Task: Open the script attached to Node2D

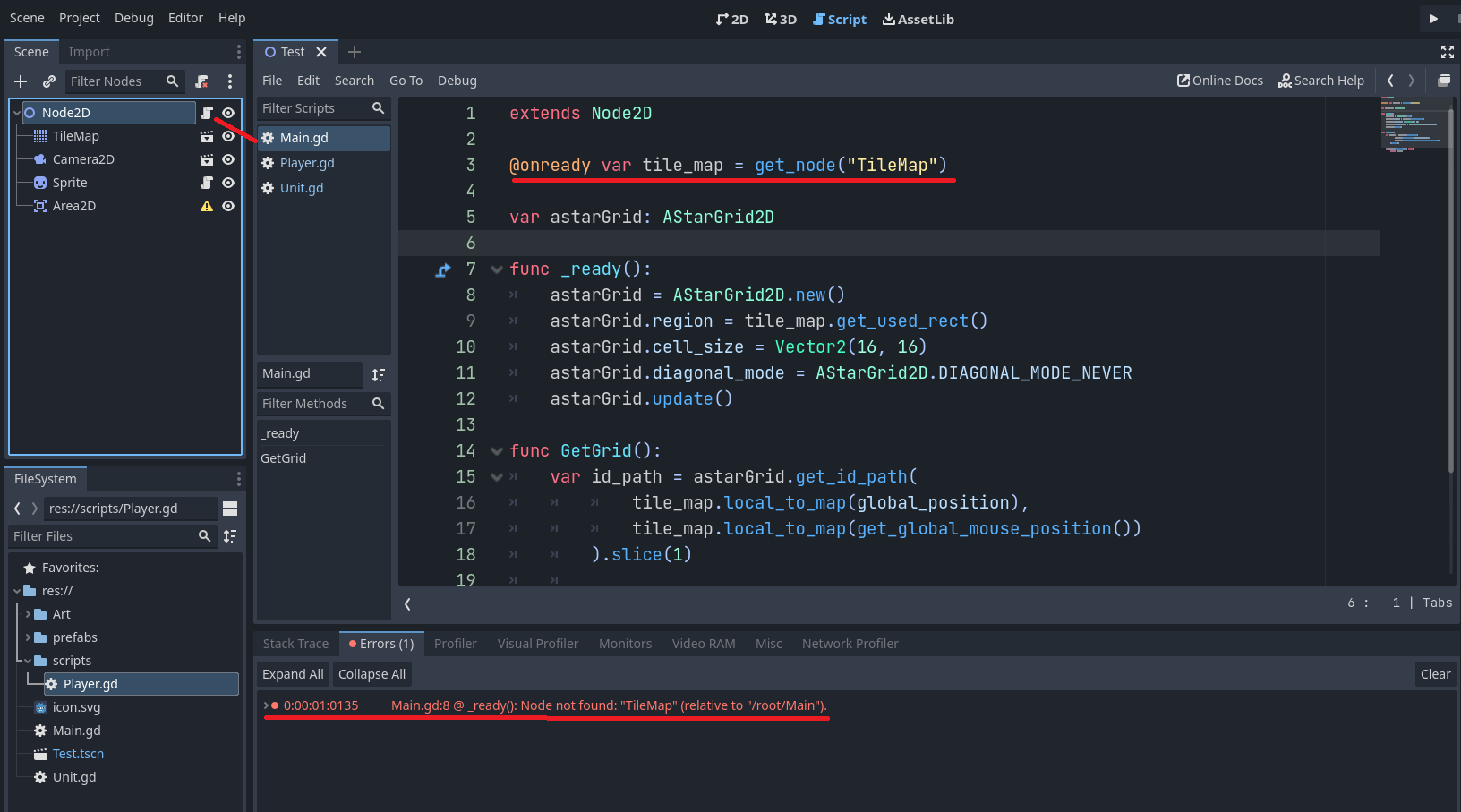Action: coord(207,113)
